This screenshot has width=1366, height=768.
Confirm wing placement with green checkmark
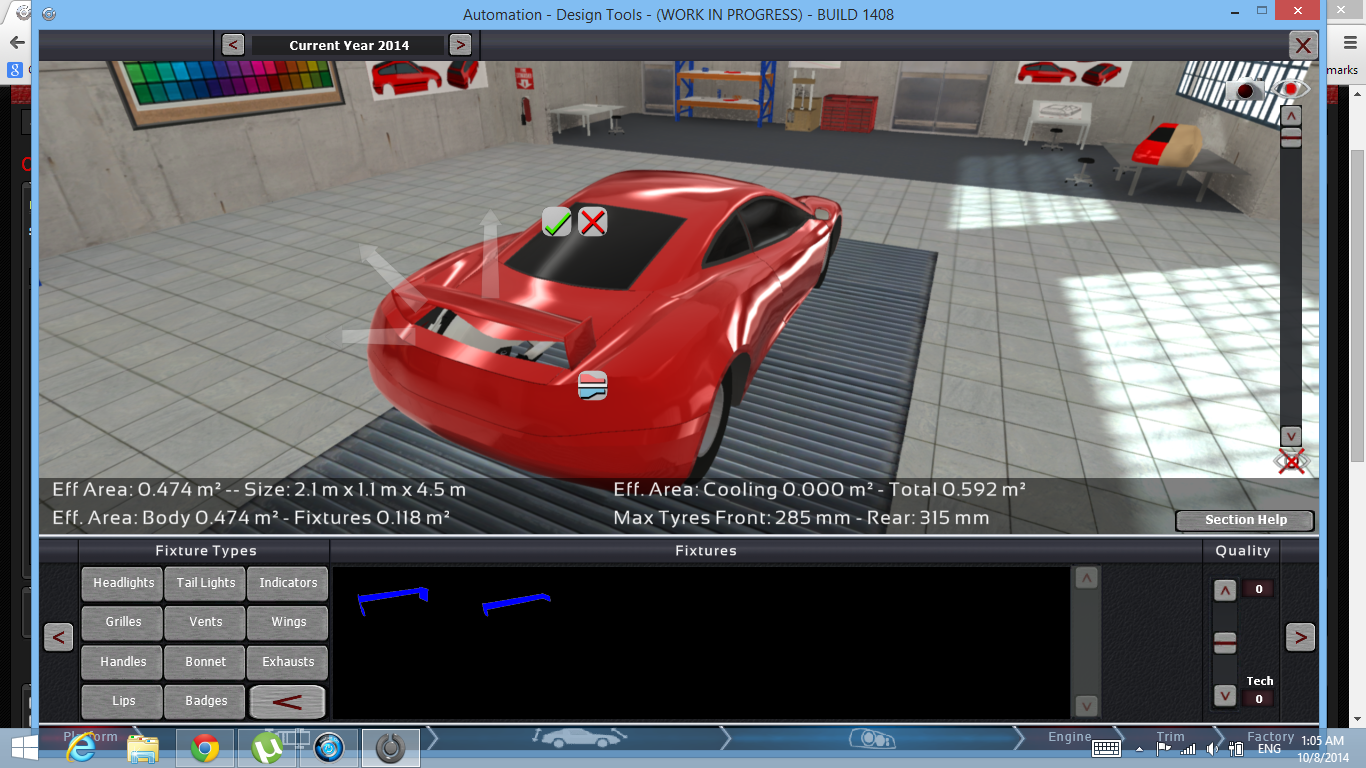(557, 222)
